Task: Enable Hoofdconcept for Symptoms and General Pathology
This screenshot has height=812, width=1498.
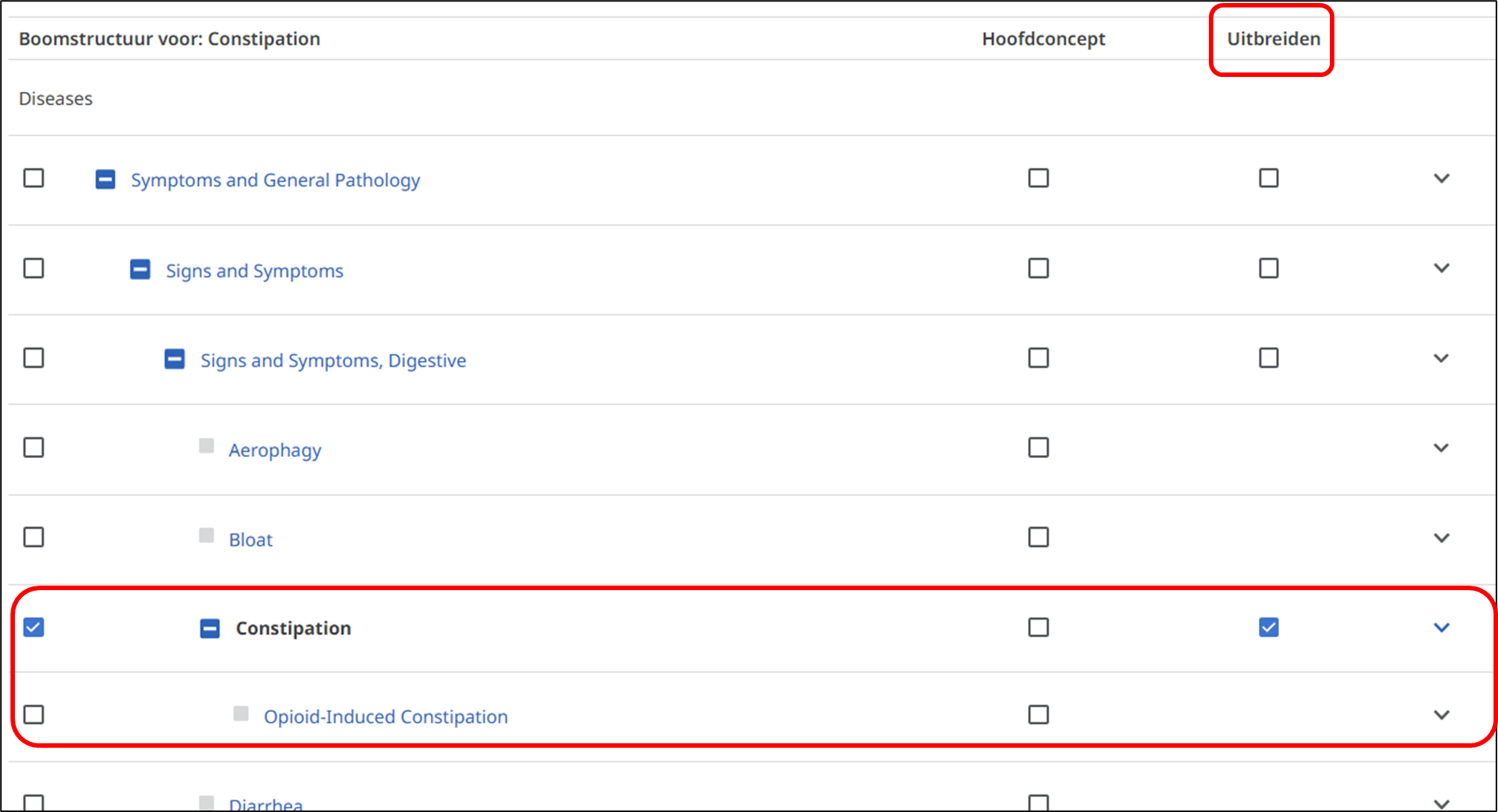Action: pos(1039,178)
